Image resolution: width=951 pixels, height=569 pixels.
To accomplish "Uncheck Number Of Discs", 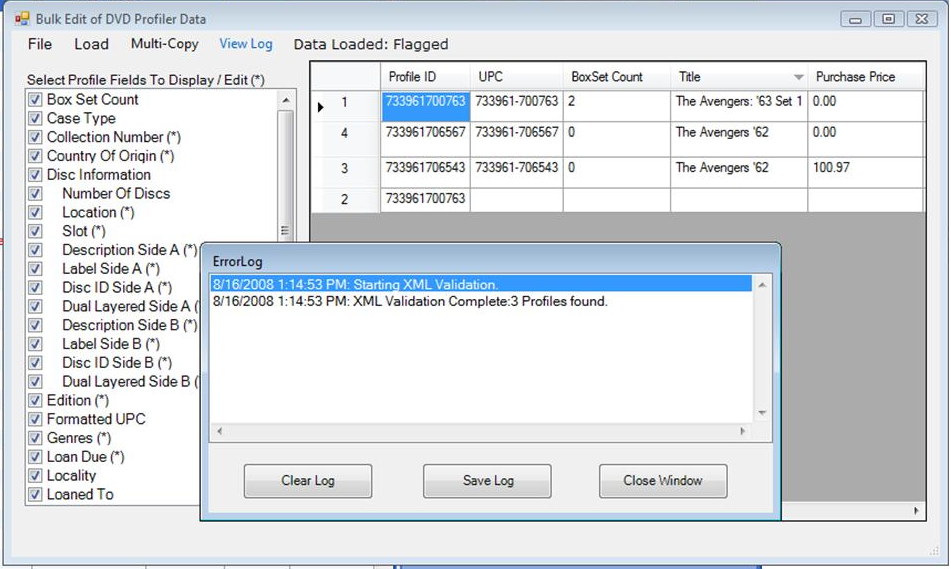I will click(x=35, y=194).
